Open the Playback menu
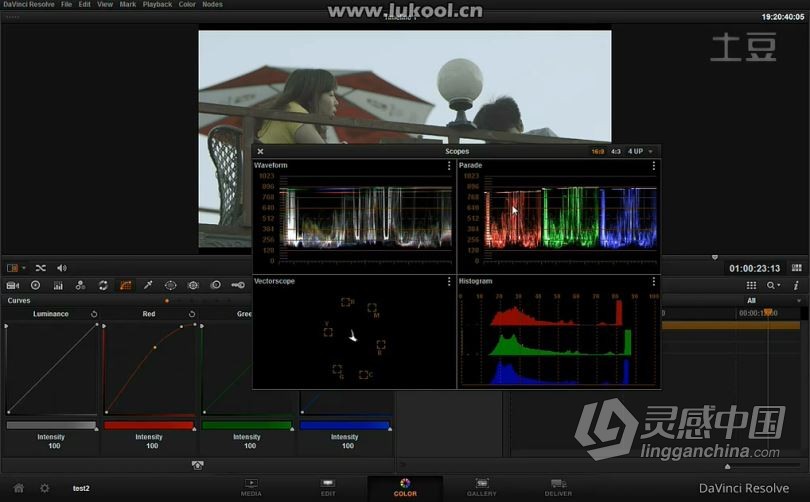The width and height of the screenshot is (810, 502). click(158, 4)
